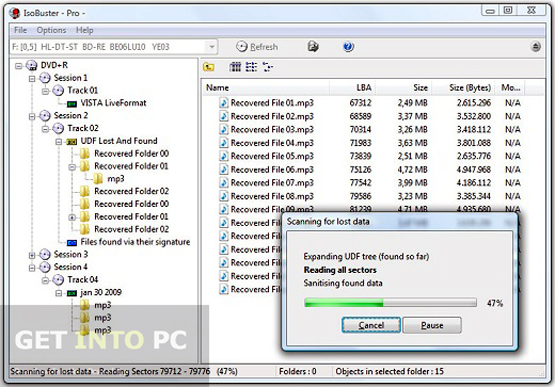Click the Track 02 icon
This screenshot has height=387, width=555.
[58, 128]
